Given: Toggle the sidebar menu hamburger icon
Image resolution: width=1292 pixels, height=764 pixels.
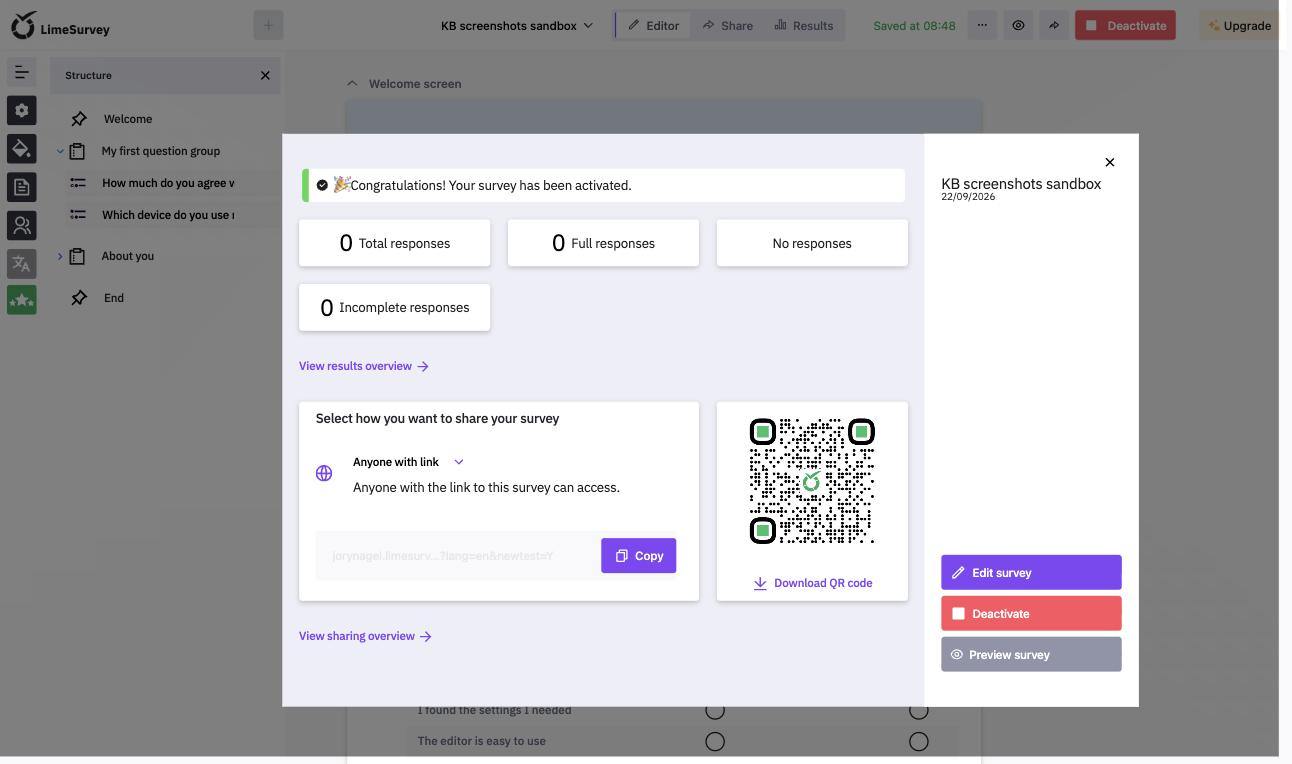Looking at the screenshot, I should (22, 72).
